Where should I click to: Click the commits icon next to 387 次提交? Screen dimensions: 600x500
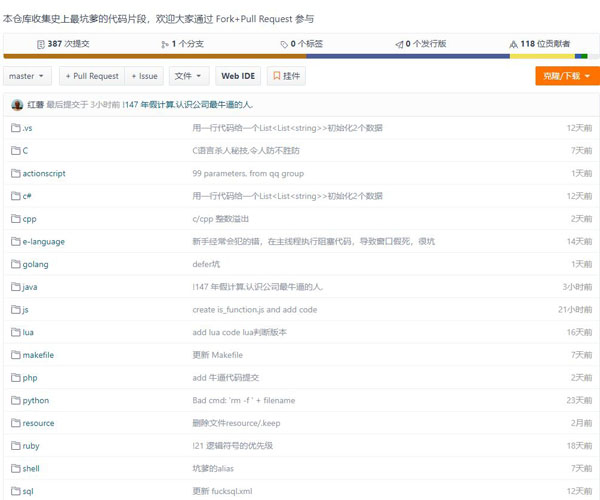coord(41,44)
